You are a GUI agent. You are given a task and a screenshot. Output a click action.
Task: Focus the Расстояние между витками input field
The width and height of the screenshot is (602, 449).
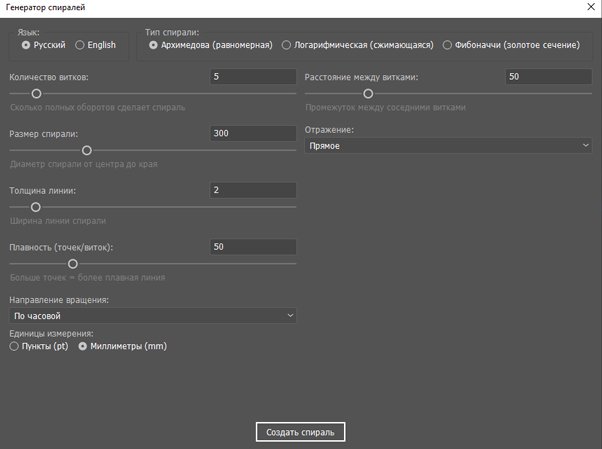point(548,76)
